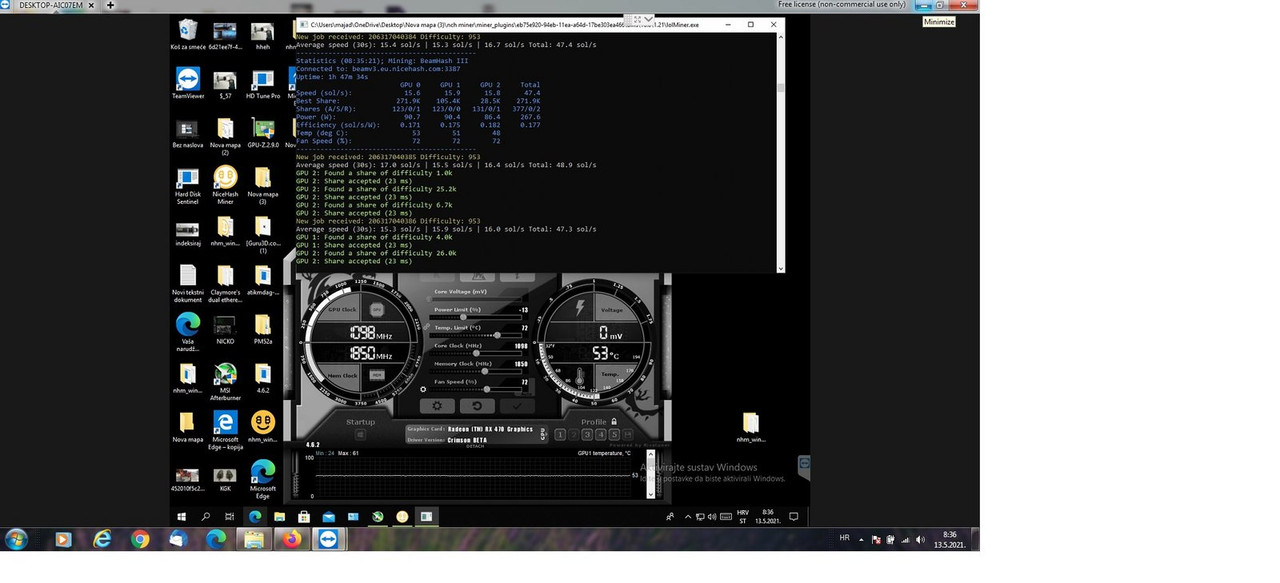Screen dimensions: 1280x583
Task: Click the local taskbar clock showing 8:36
Action: pos(948,540)
